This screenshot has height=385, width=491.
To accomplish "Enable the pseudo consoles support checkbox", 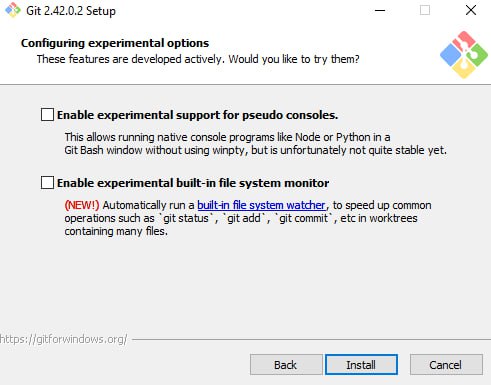I will [x=47, y=114].
